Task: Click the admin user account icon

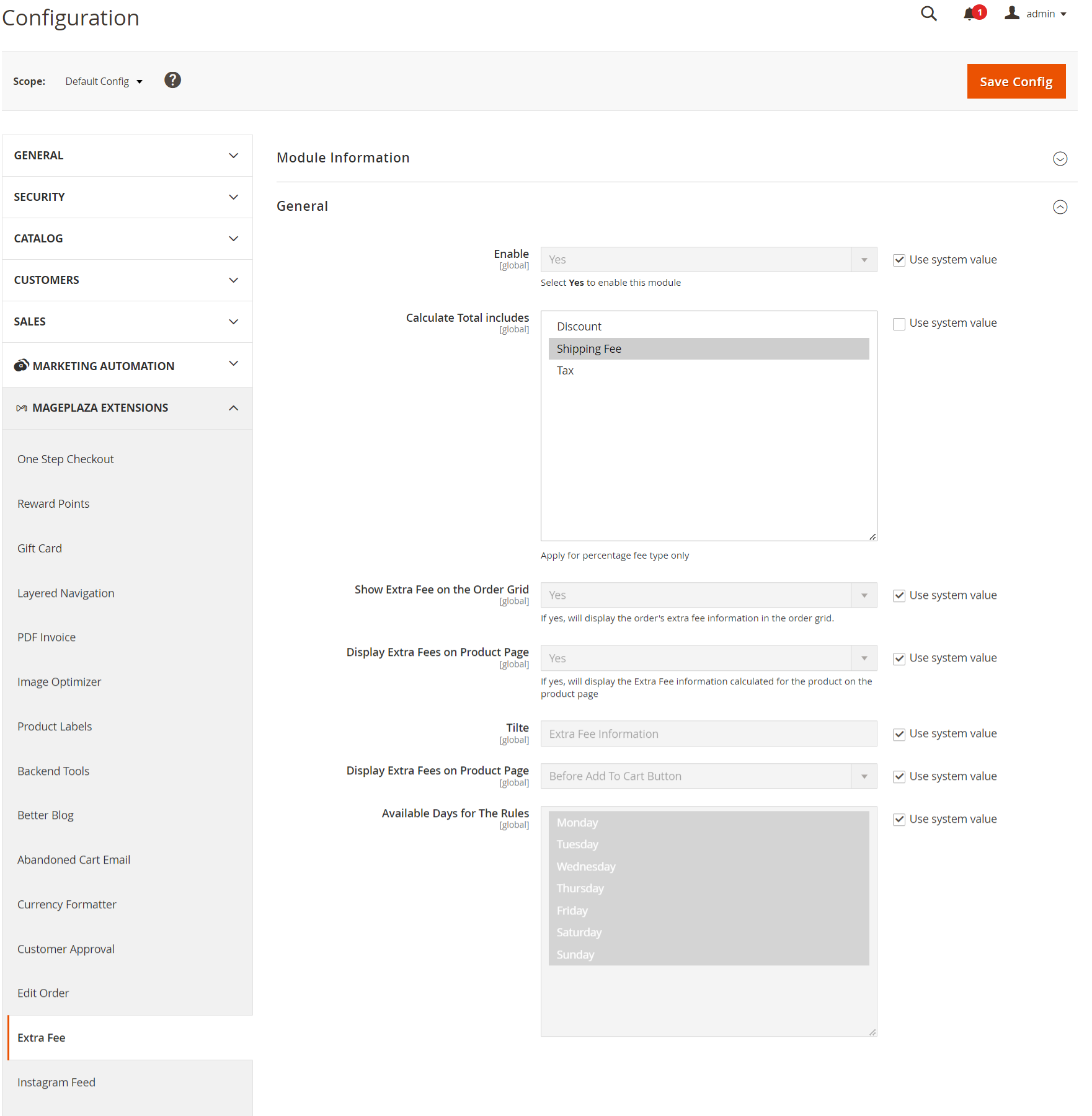Action: pos(1012,13)
